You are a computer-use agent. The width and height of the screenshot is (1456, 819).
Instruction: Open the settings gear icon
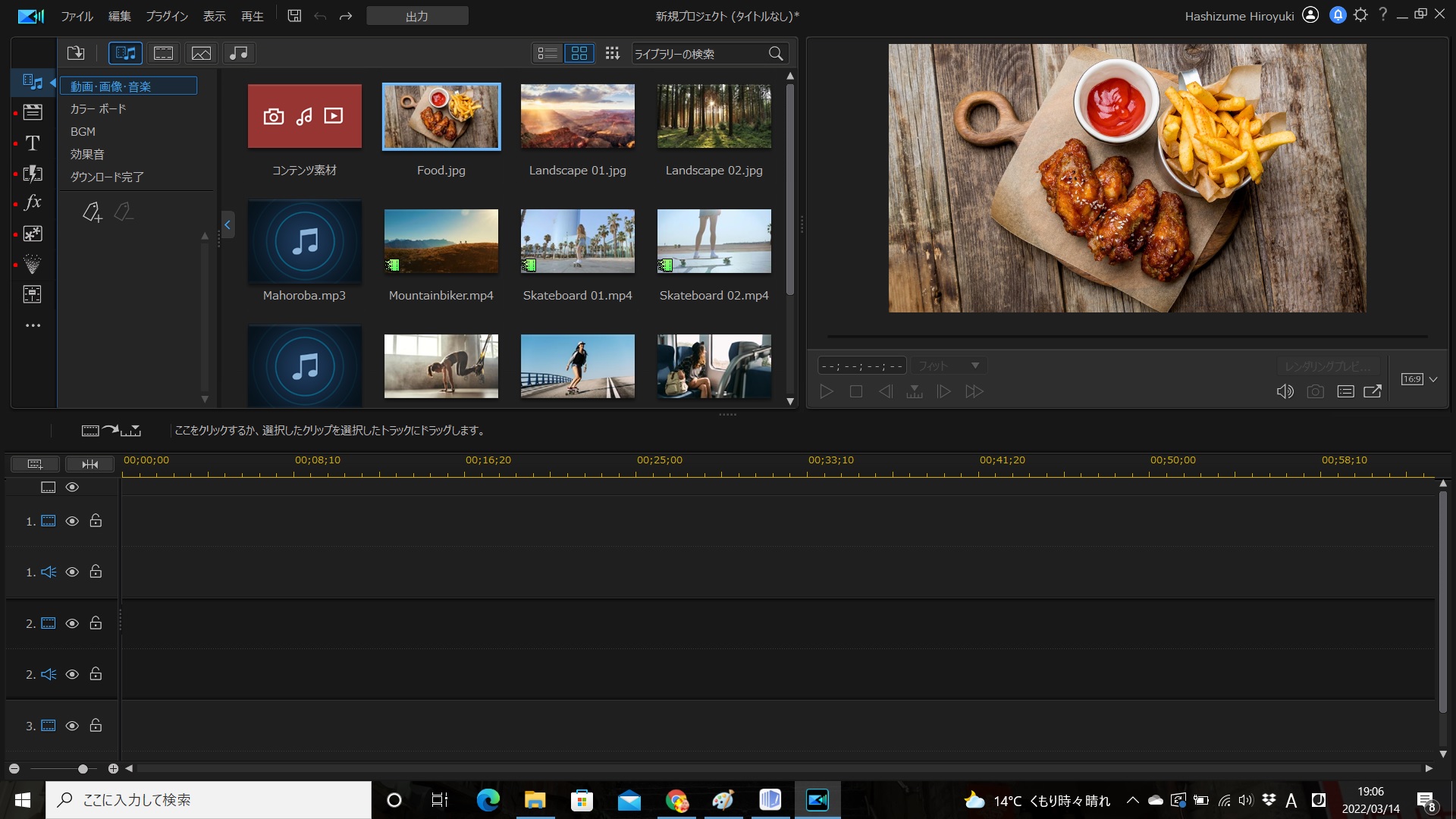tap(1360, 15)
